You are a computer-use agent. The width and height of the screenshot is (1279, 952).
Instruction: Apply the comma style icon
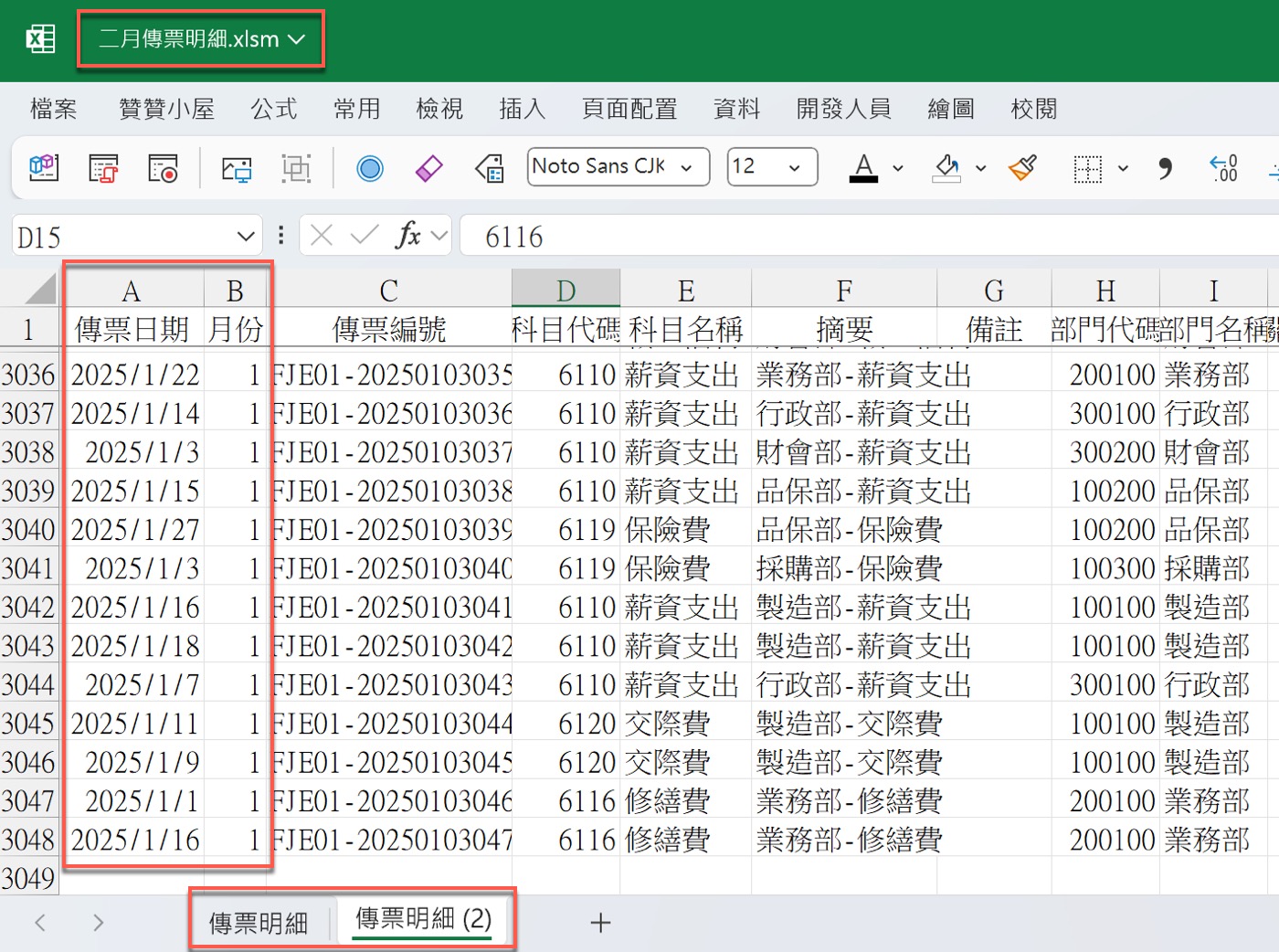(1165, 168)
